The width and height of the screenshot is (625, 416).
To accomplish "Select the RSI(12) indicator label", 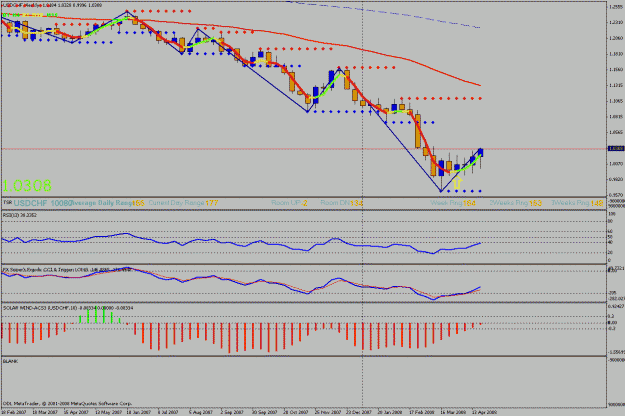I will click(20, 215).
